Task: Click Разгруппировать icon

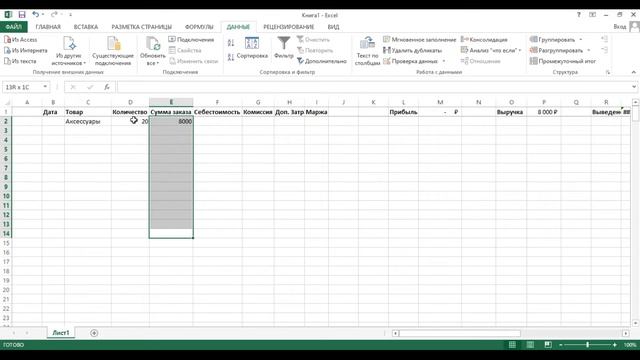Action: (533, 50)
